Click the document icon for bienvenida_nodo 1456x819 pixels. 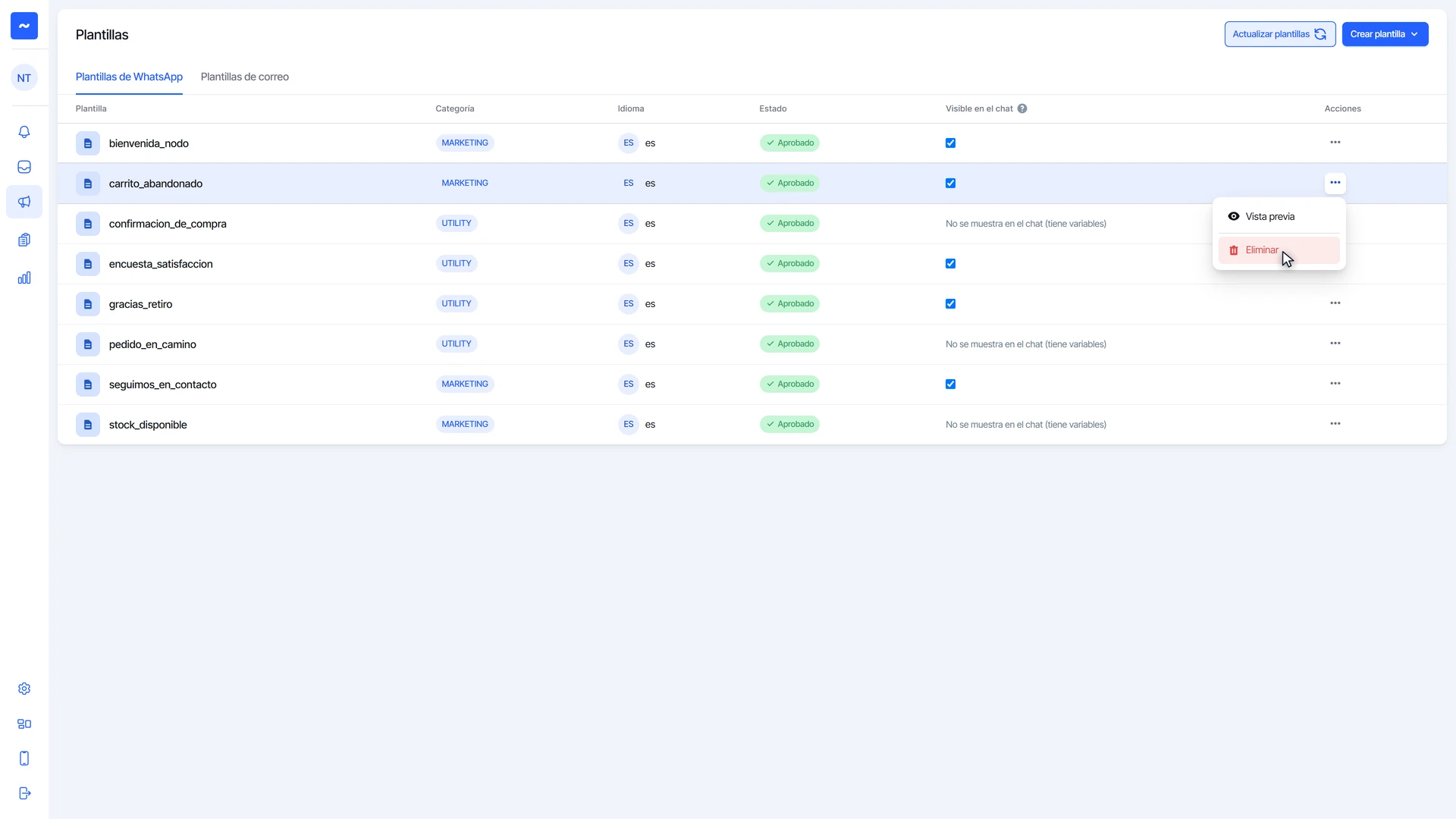(x=88, y=143)
